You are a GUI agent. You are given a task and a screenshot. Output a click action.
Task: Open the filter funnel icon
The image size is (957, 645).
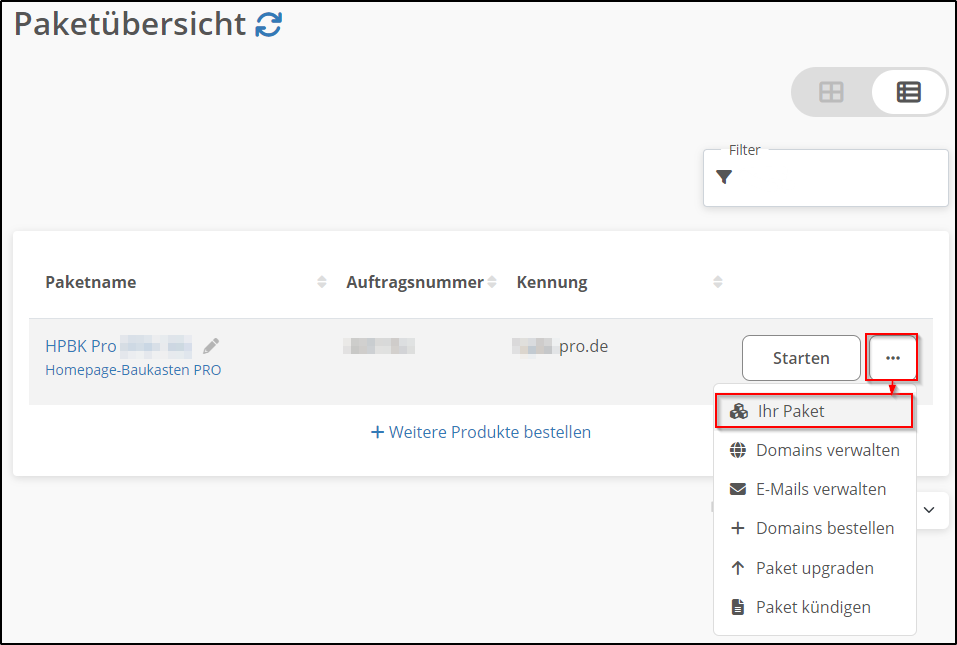725,176
